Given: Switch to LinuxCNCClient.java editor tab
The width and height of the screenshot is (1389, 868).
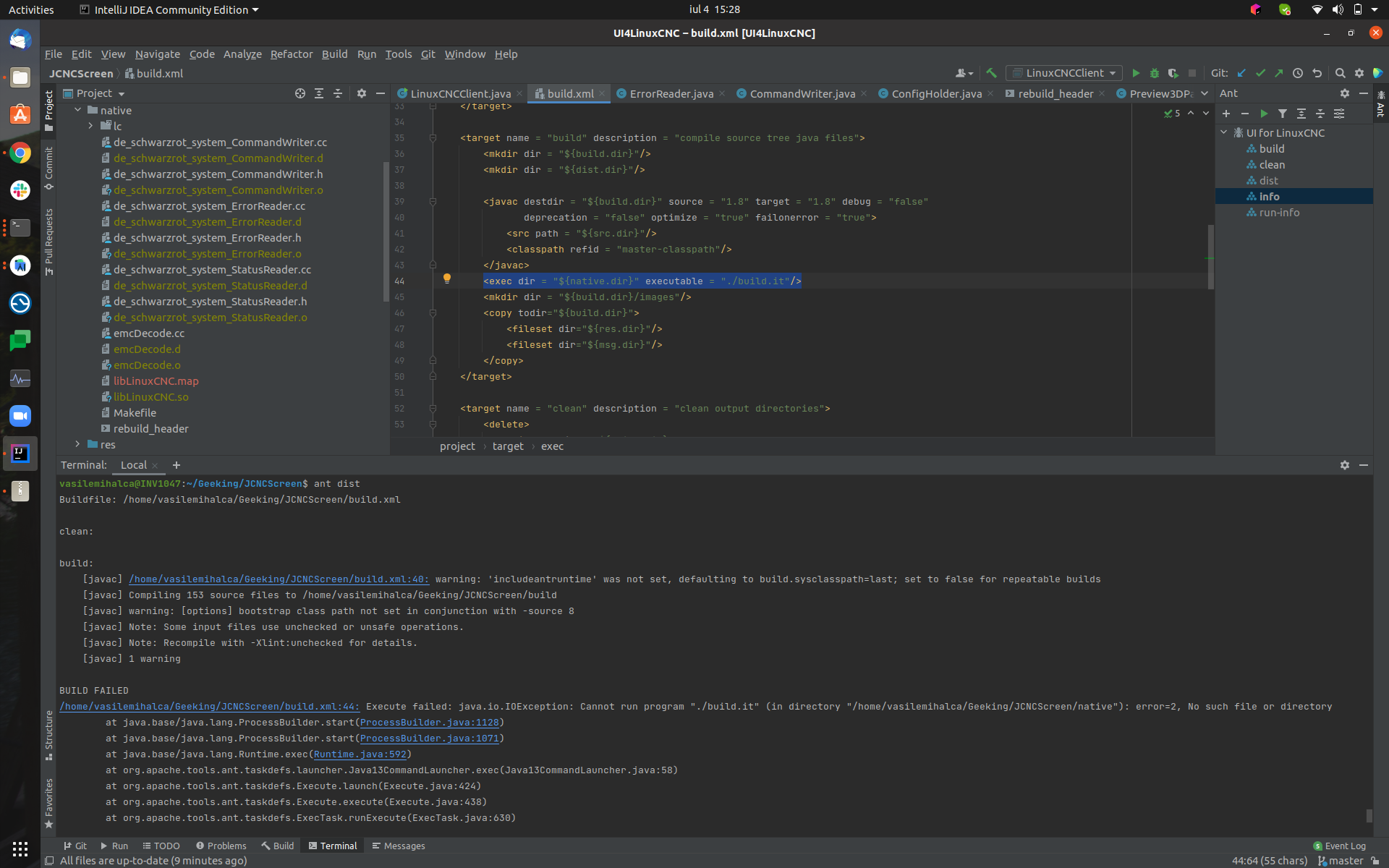Looking at the screenshot, I should click(x=460, y=93).
